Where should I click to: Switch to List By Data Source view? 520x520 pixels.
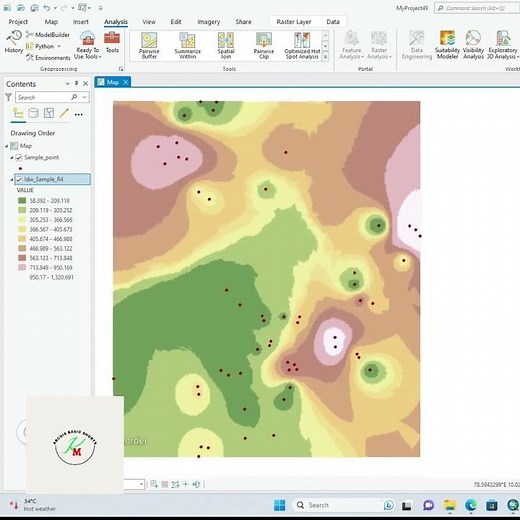coord(33,113)
